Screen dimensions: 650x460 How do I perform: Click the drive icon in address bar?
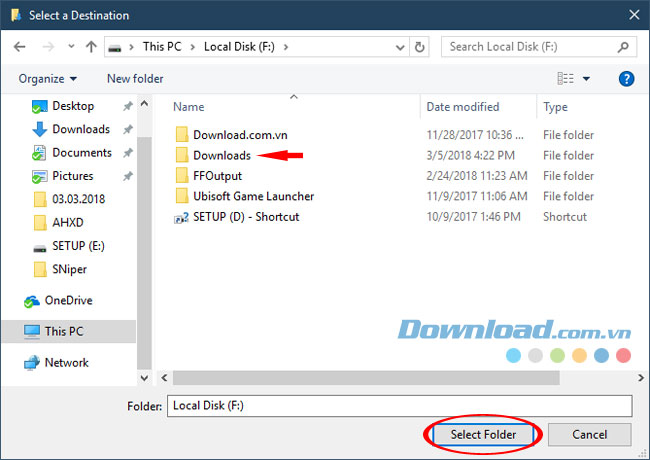point(115,48)
